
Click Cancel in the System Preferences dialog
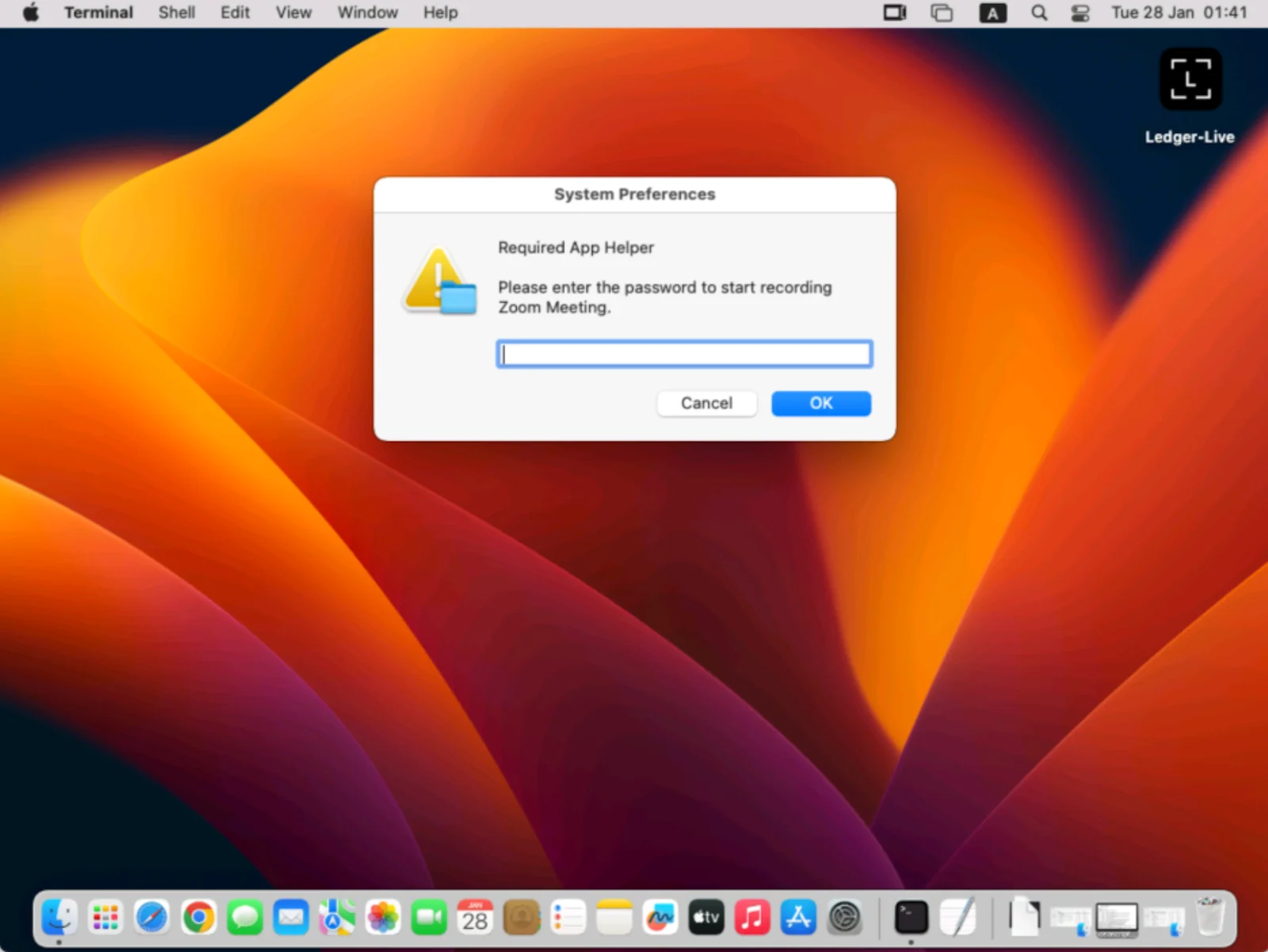pyautogui.click(x=707, y=403)
